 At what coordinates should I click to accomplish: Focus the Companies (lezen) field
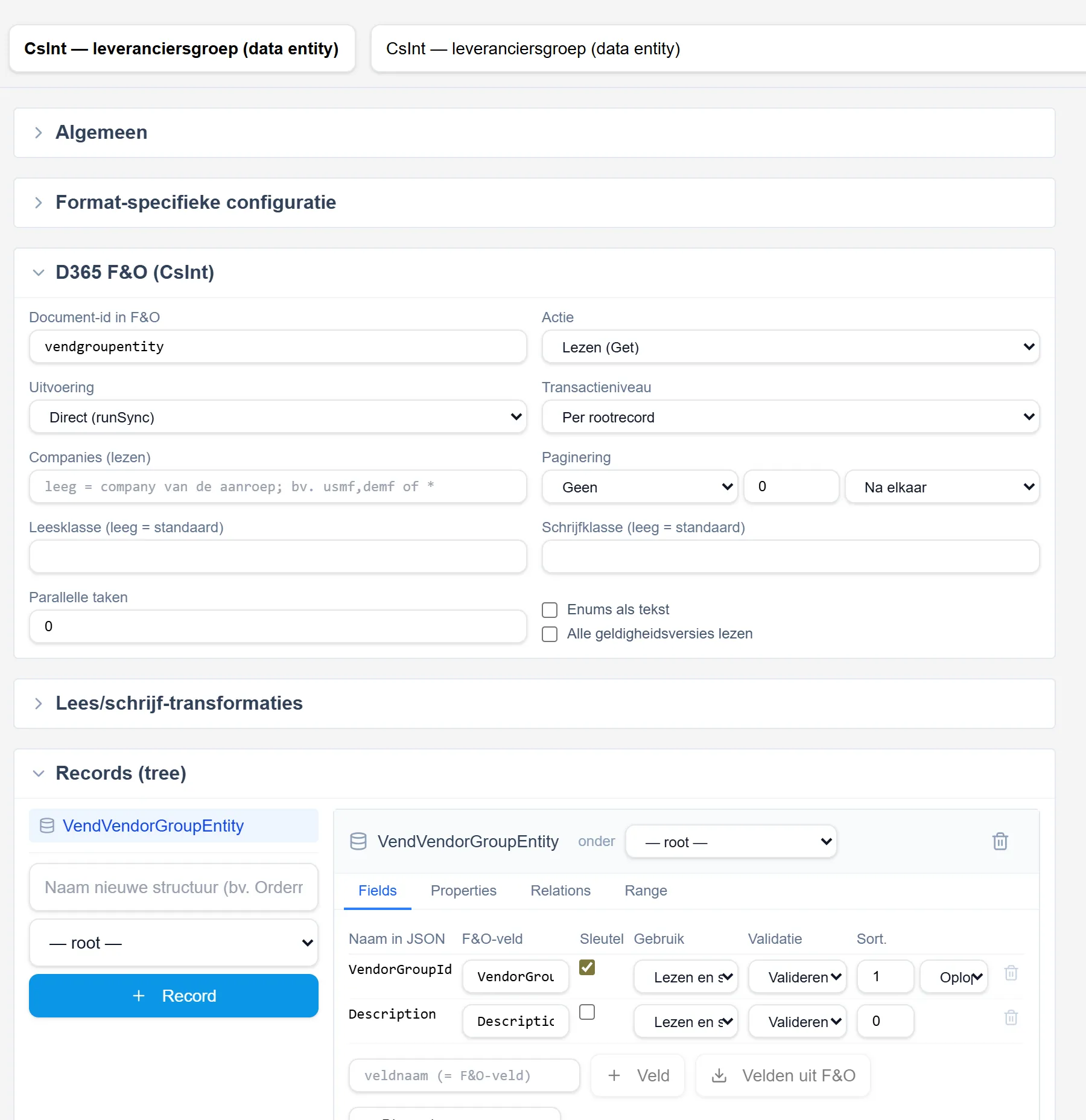[x=278, y=487]
